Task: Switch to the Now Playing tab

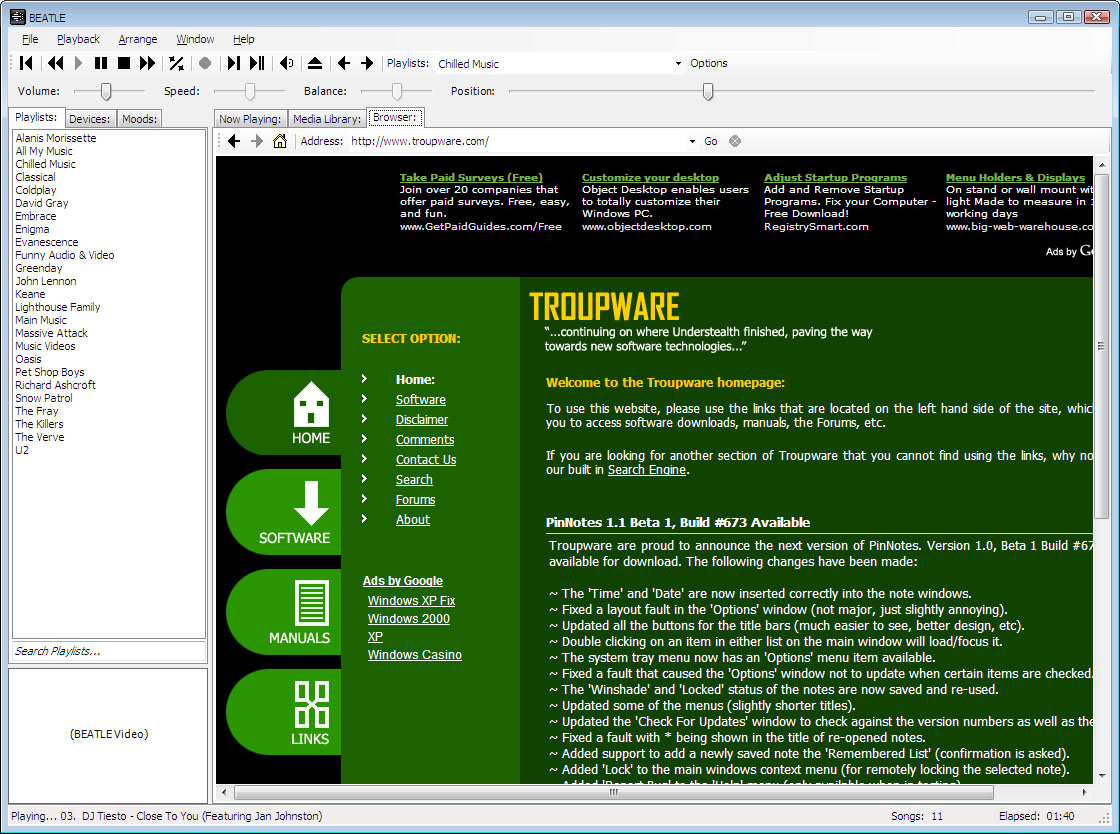Action: (x=249, y=119)
